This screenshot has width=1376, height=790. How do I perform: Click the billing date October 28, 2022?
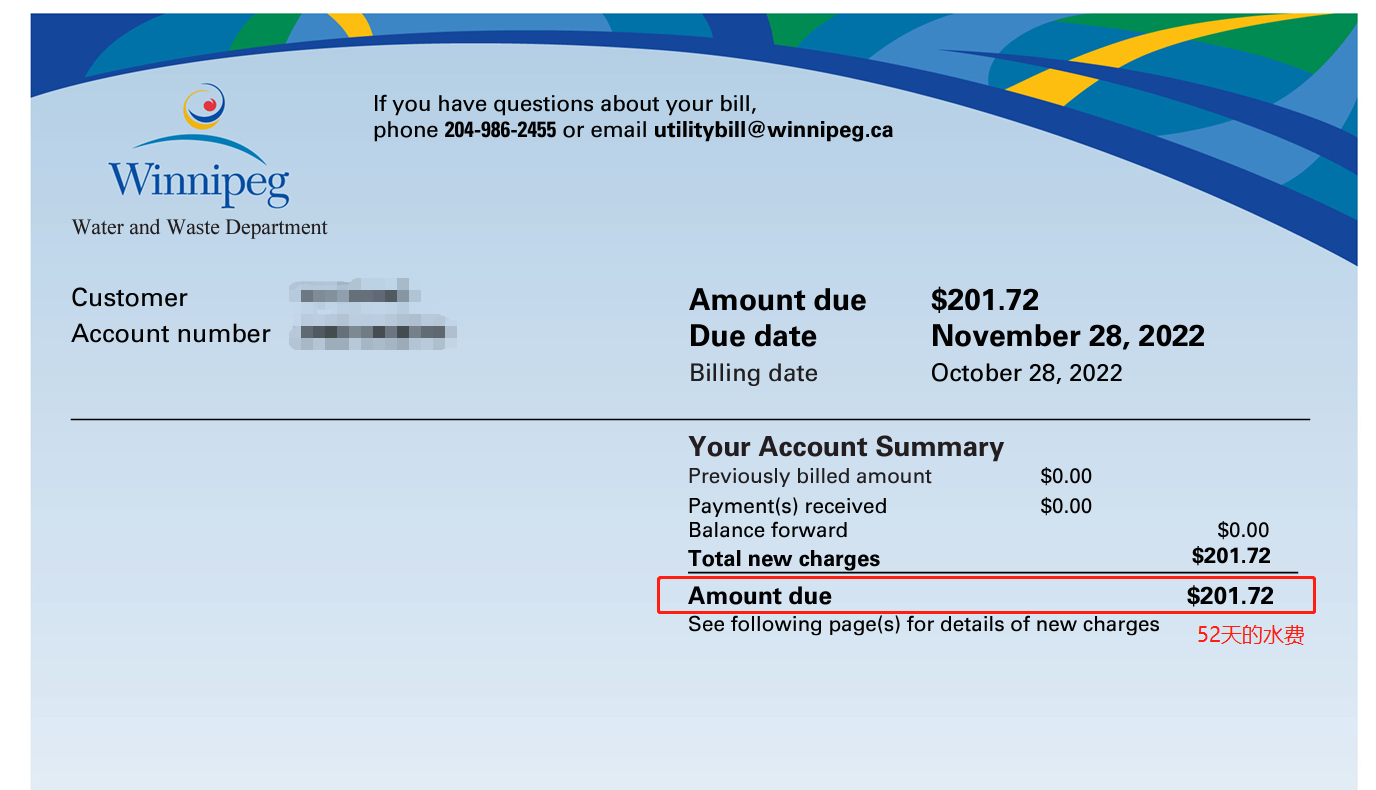1026,373
